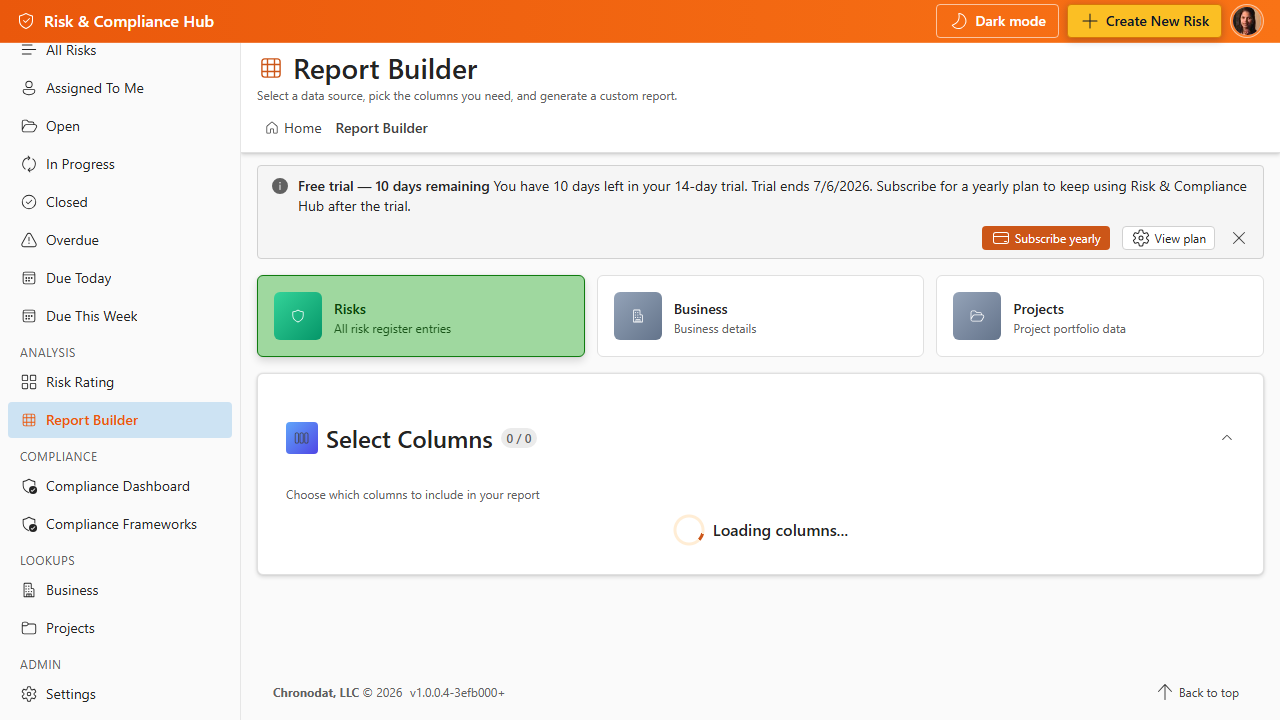Screen dimensions: 1280x720
Task: Click the Projects folder card icon
Action: click(977, 316)
